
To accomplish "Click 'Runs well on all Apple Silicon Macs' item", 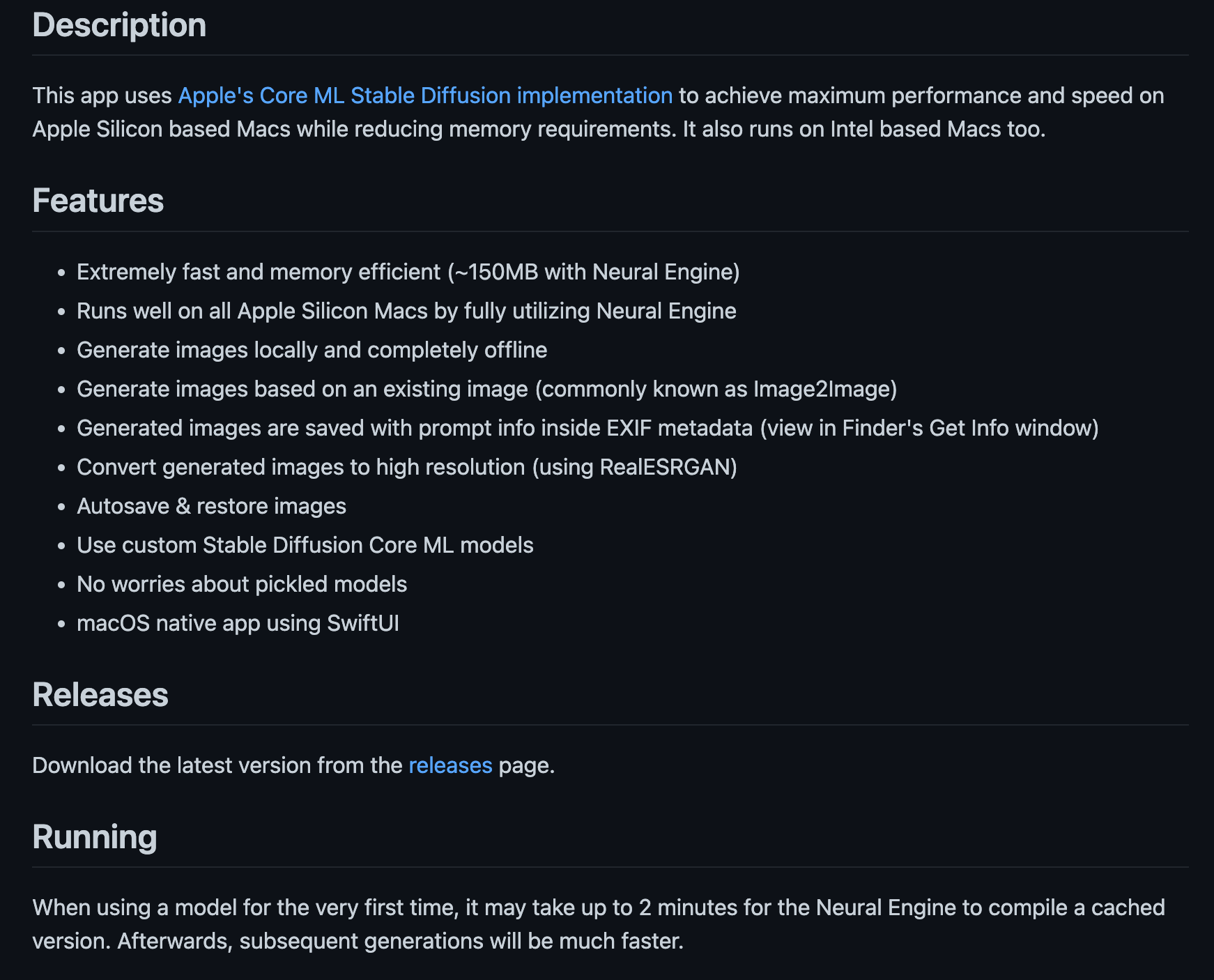I will coord(406,311).
